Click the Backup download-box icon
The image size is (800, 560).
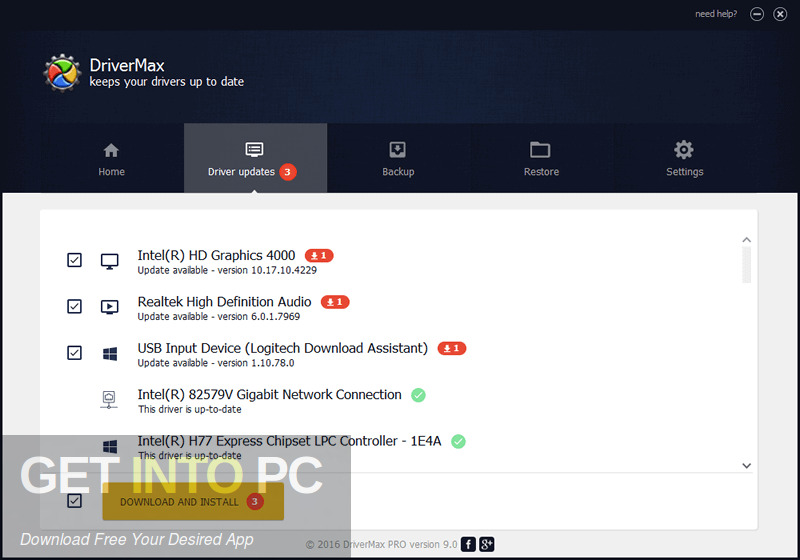pyautogui.click(x=397, y=149)
